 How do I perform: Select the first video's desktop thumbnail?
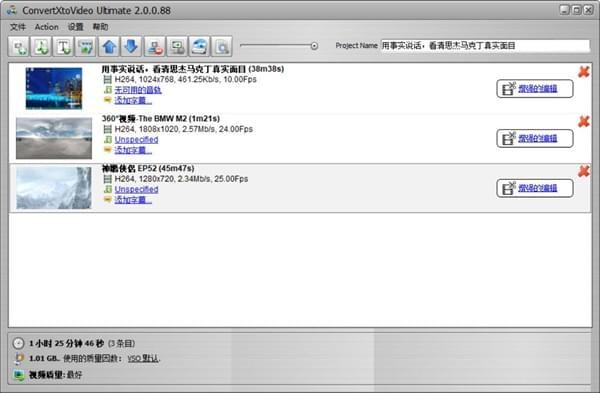pyautogui.click(x=54, y=88)
